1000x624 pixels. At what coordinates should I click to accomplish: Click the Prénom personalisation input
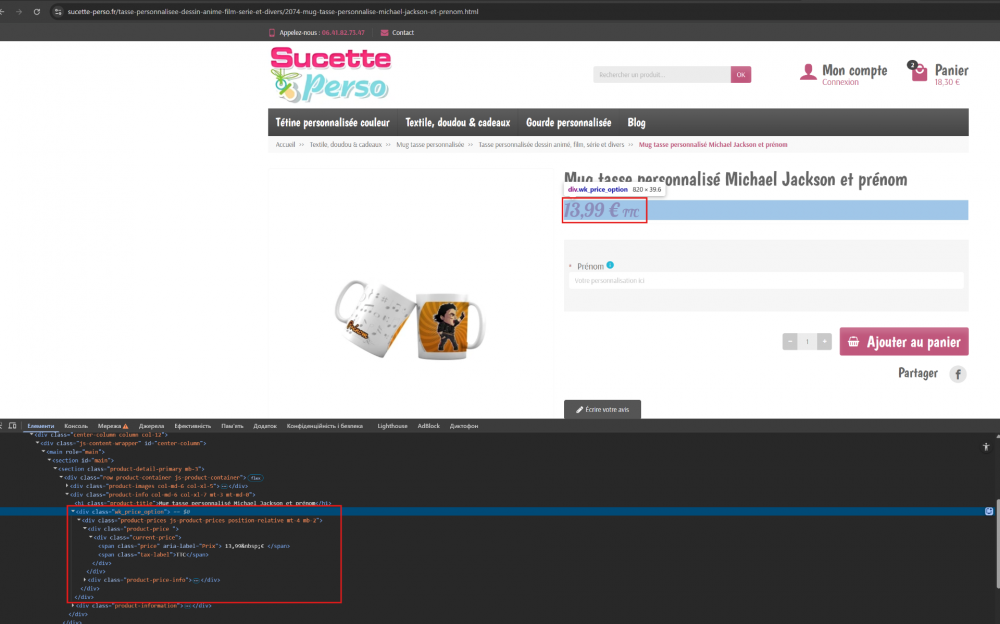(766, 281)
